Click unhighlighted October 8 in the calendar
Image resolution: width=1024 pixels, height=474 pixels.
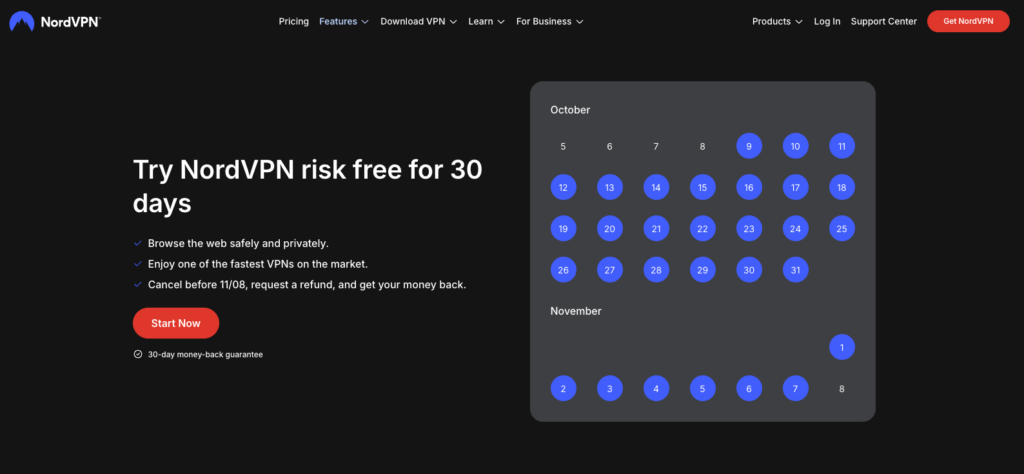[703, 146]
